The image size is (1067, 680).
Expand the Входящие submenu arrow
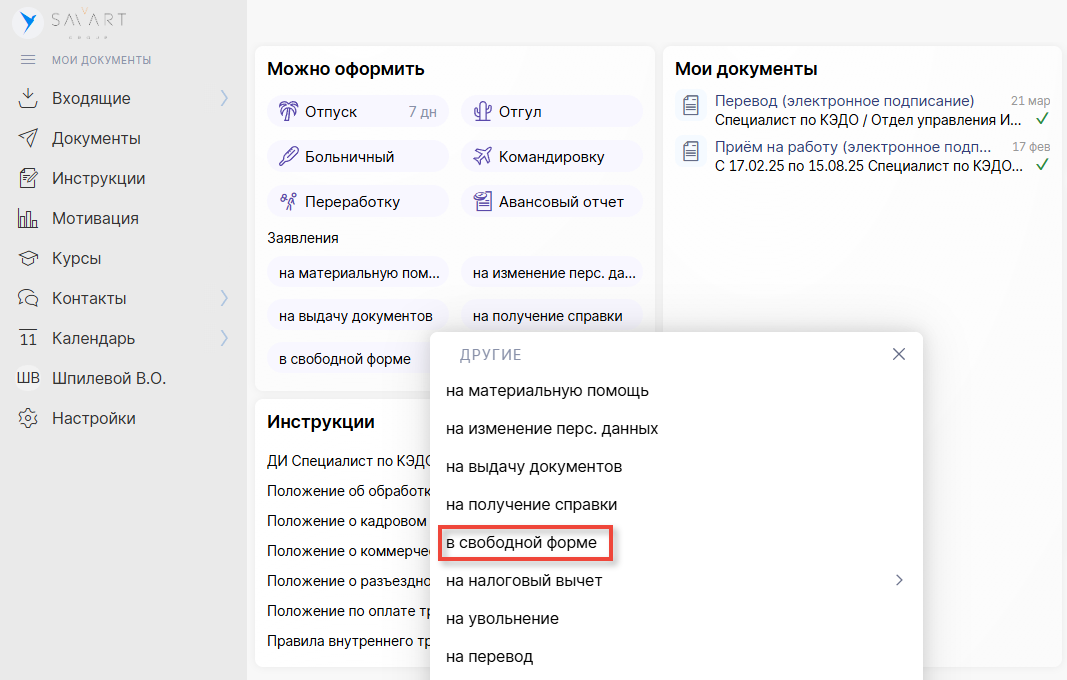pos(224,98)
